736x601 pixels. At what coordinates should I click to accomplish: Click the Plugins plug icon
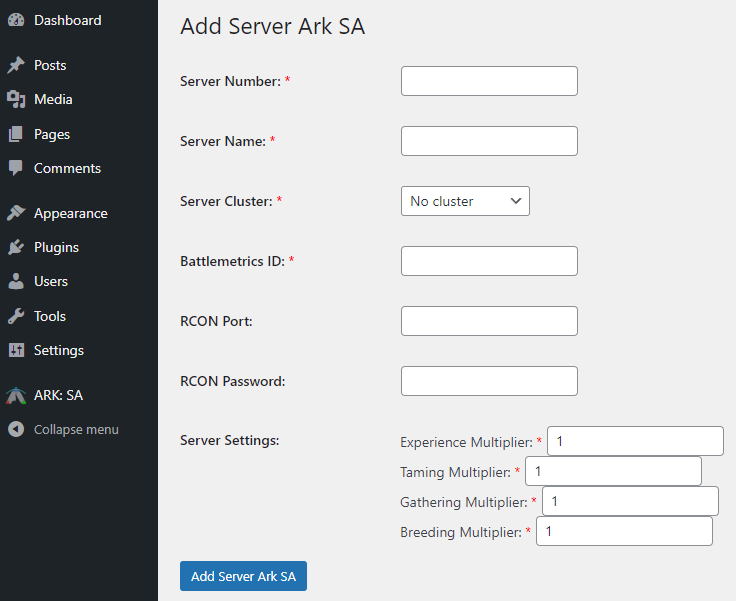click(16, 247)
